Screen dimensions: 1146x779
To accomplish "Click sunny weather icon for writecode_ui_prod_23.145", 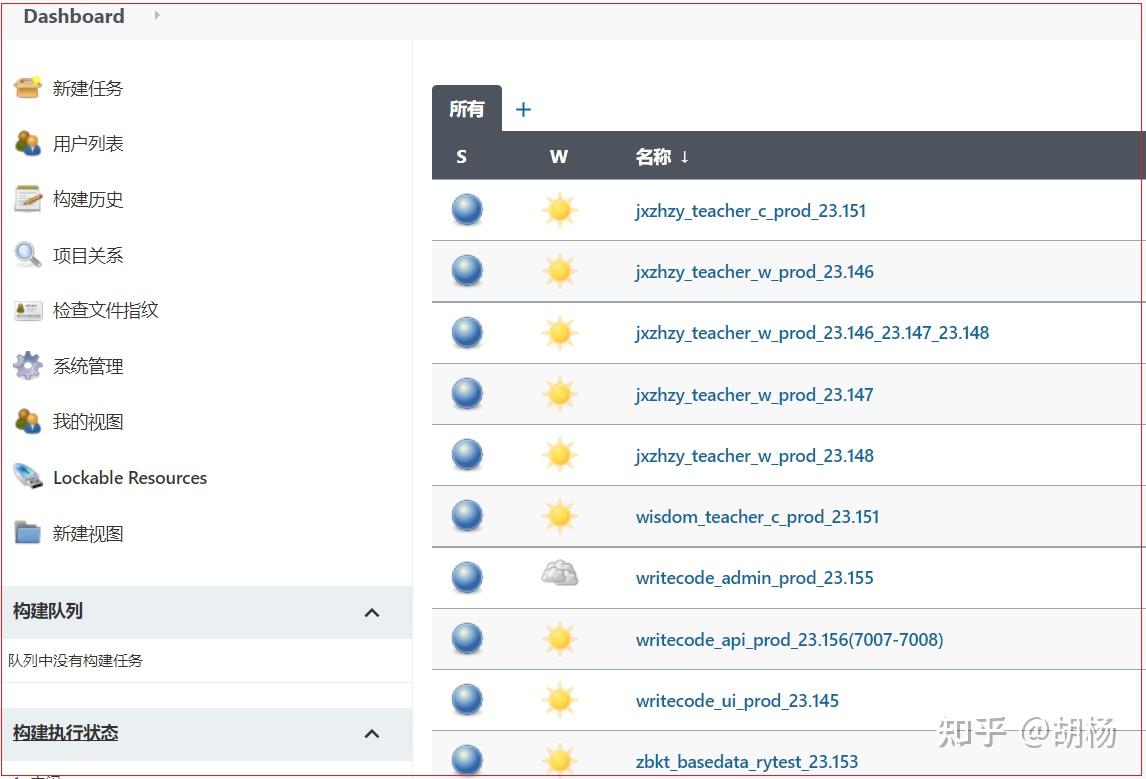I will click(x=560, y=700).
